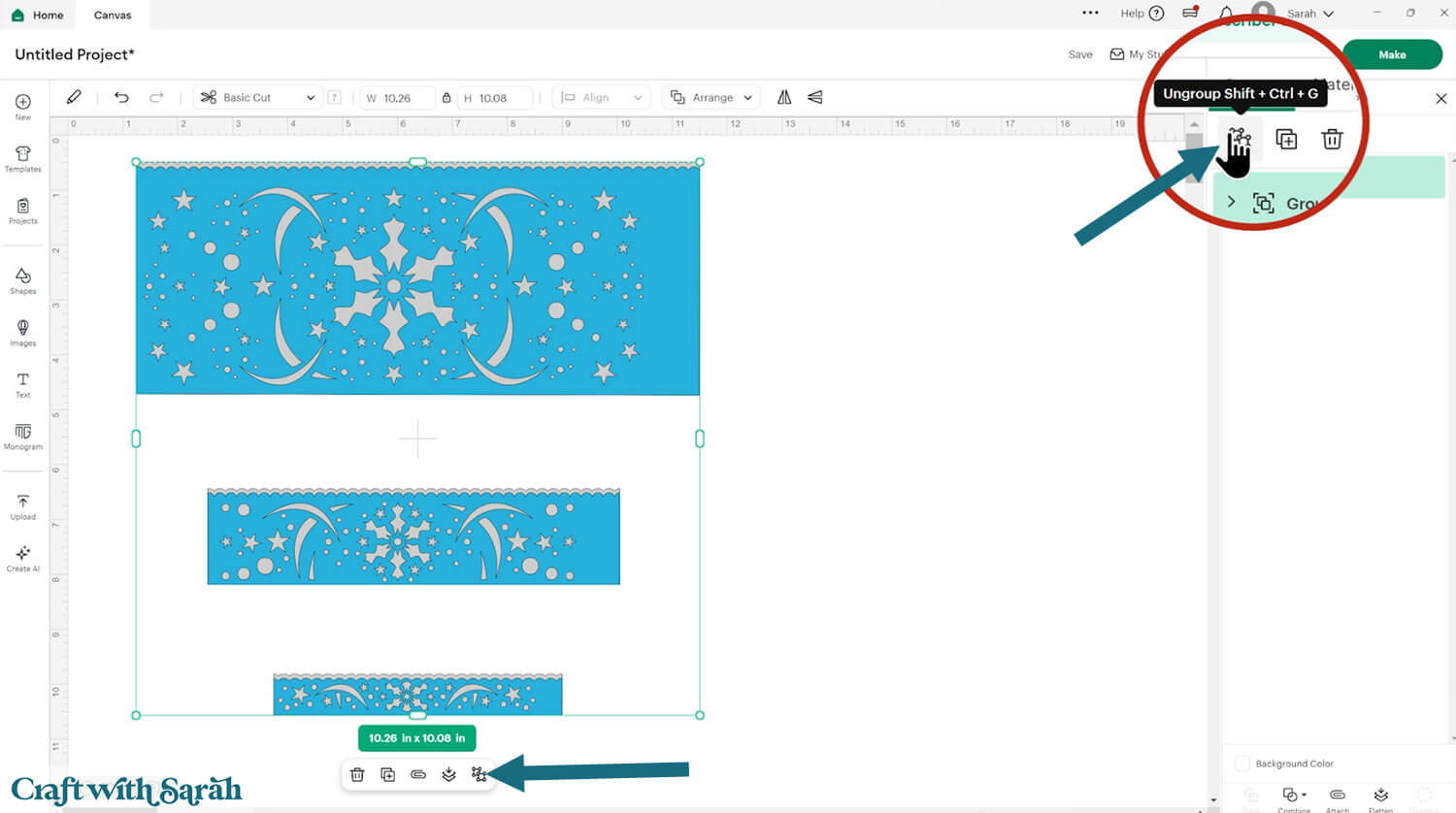Open the notifications bell
Screen dimensions: 1456x813
(x=1227, y=13)
